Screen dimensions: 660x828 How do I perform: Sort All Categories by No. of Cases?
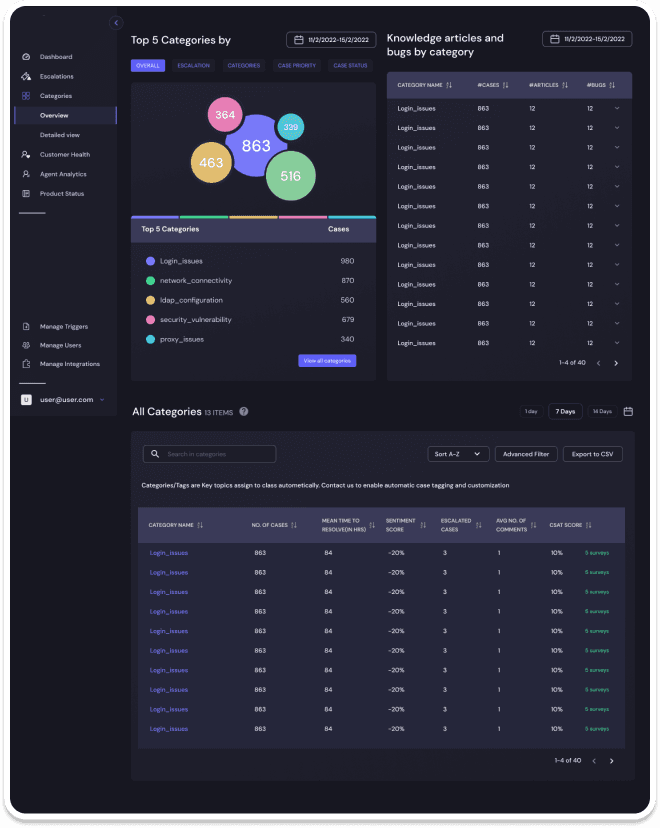294,525
